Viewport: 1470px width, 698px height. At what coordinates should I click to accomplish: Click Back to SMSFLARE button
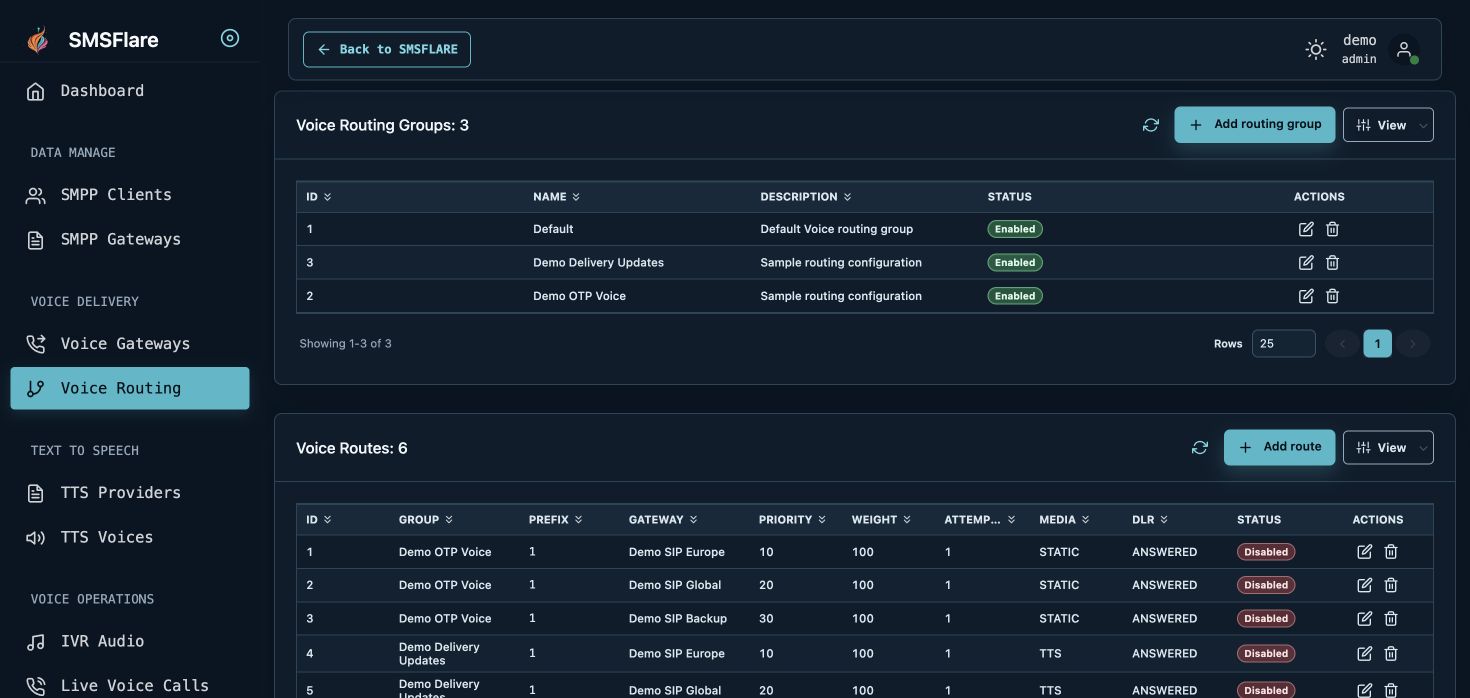[x=387, y=49]
